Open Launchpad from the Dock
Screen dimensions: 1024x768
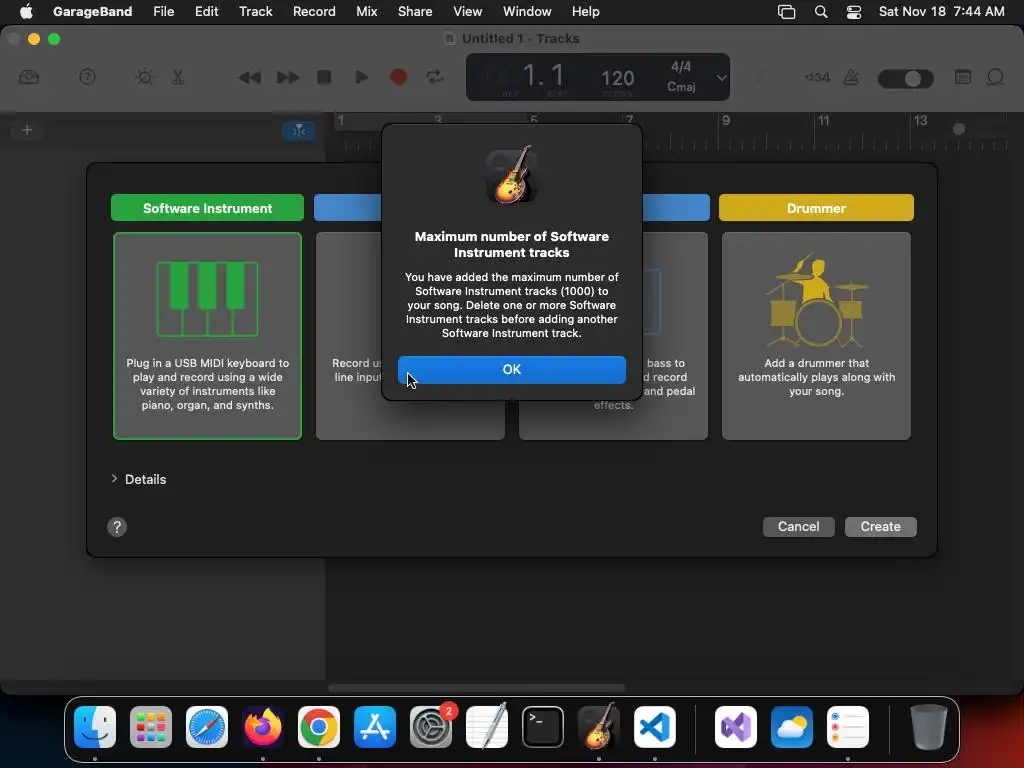click(151, 727)
